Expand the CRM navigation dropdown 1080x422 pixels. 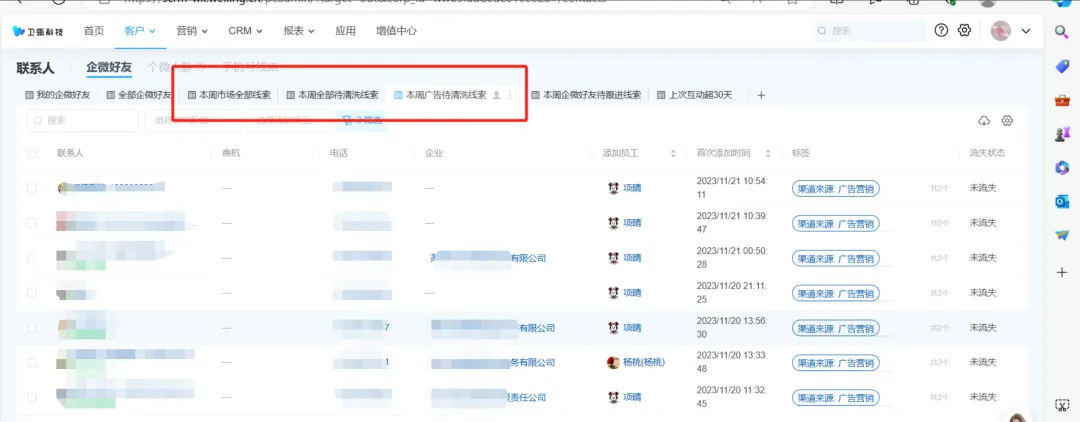click(x=245, y=31)
